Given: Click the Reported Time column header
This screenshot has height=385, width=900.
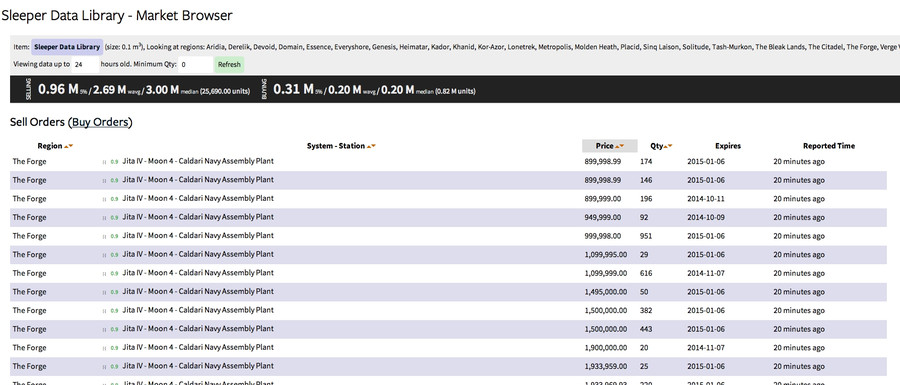Looking at the screenshot, I should (829, 146).
